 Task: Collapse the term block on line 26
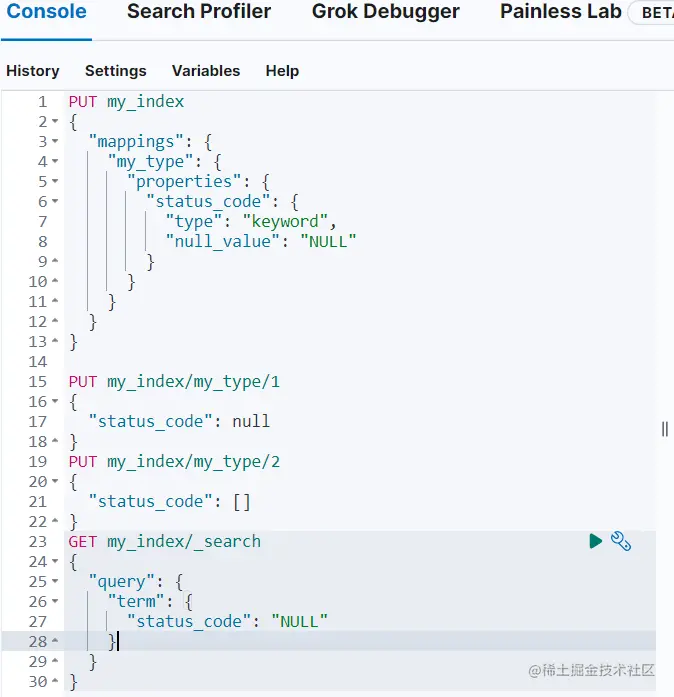click(x=55, y=602)
